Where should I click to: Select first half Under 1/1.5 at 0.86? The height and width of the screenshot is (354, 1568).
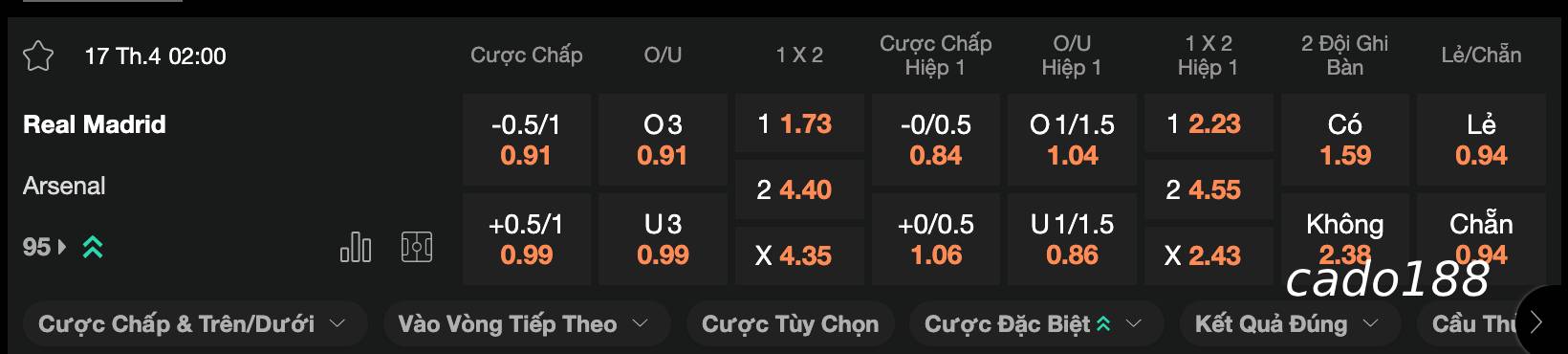[x=1072, y=239]
